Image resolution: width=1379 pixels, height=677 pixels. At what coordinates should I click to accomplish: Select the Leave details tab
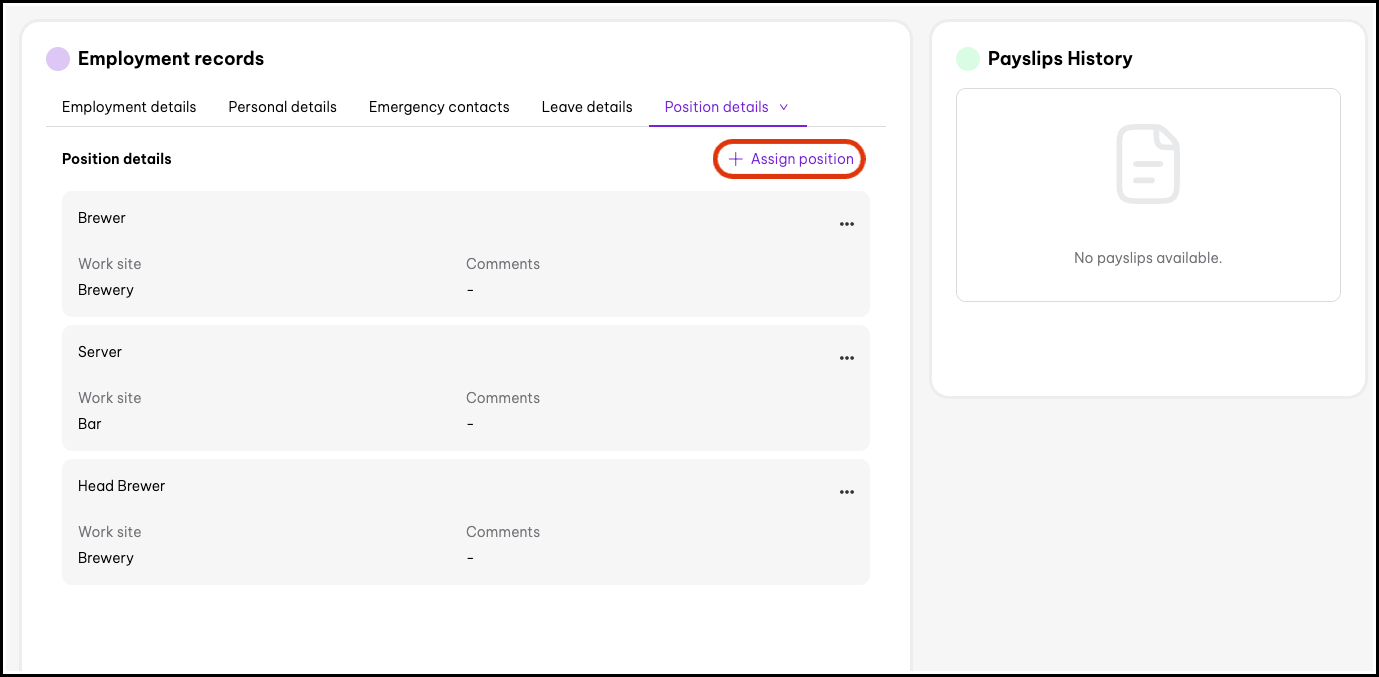(x=587, y=107)
